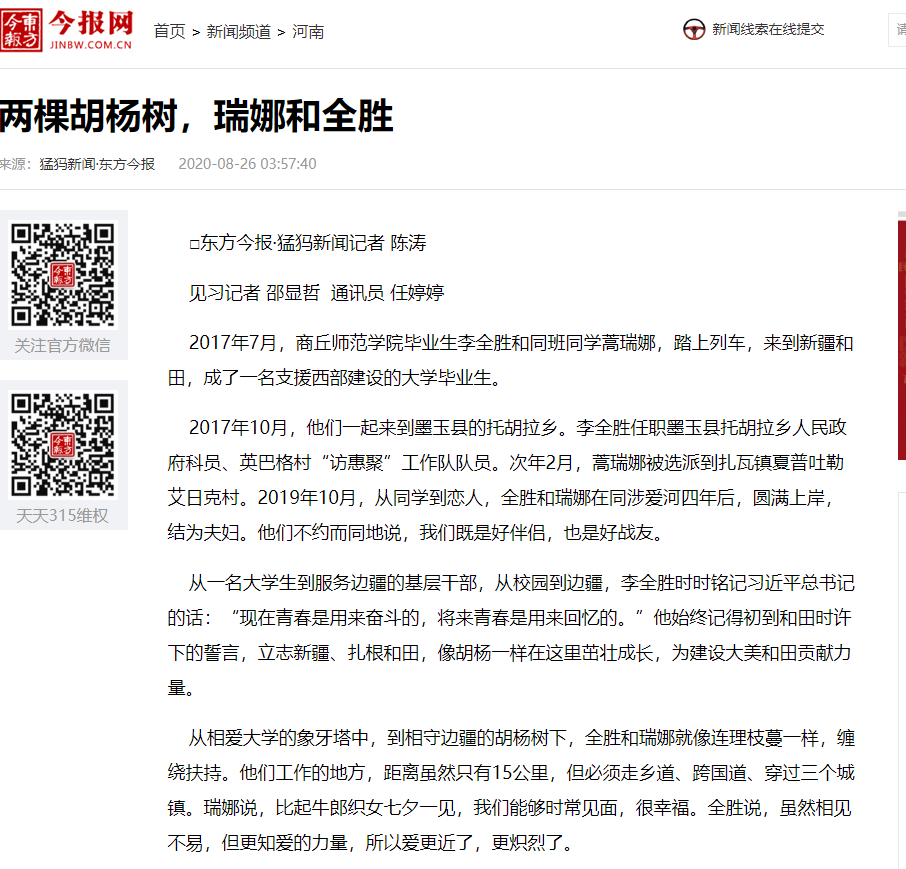Click the official WeChat QR code image
The image size is (906, 869).
click(x=63, y=274)
